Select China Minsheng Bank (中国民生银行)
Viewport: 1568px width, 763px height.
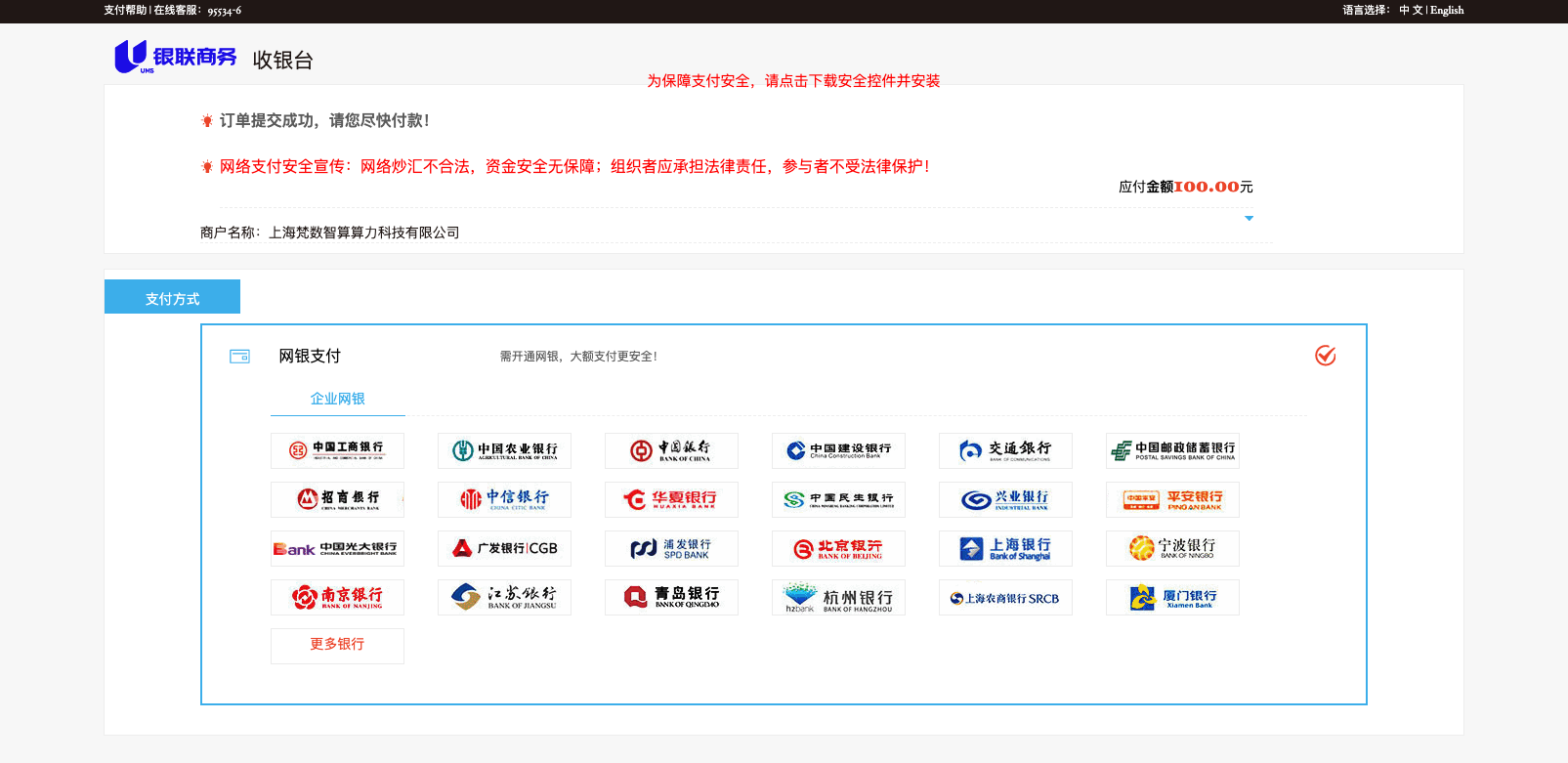point(838,499)
